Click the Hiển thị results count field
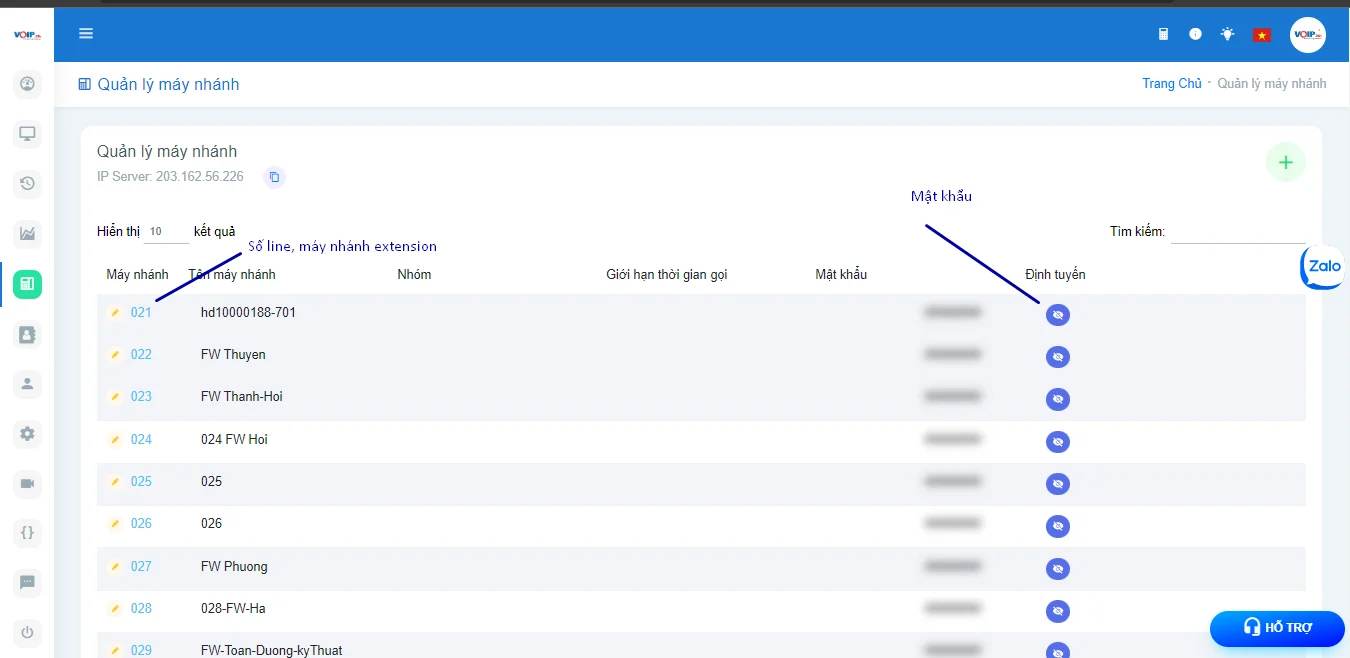 point(166,232)
